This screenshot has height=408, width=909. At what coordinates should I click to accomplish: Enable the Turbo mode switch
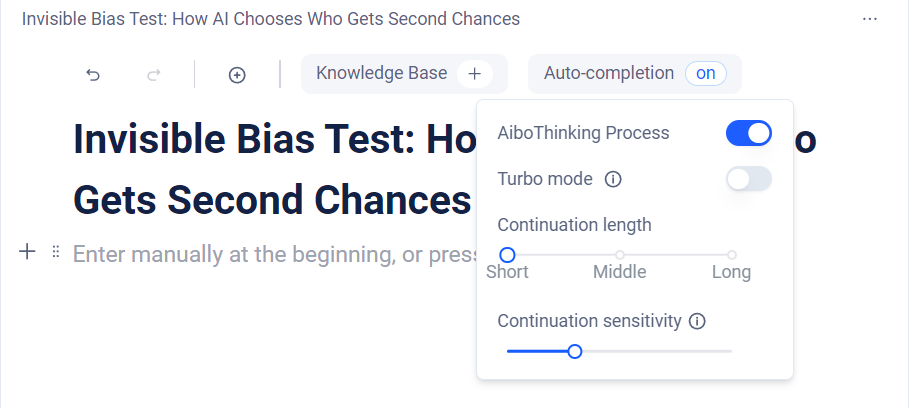coord(748,179)
